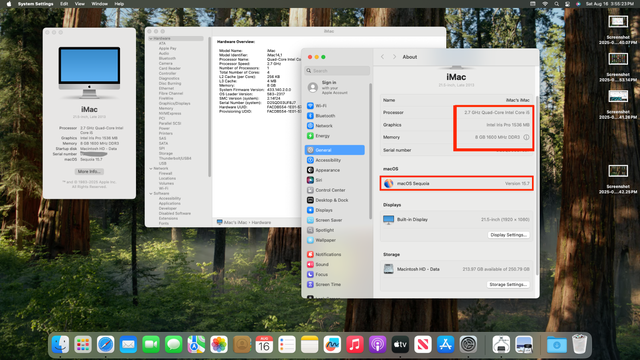This screenshot has width=640, height=360.
Task: Click the Macintosh HD - Data storage row
Action: coord(456,269)
